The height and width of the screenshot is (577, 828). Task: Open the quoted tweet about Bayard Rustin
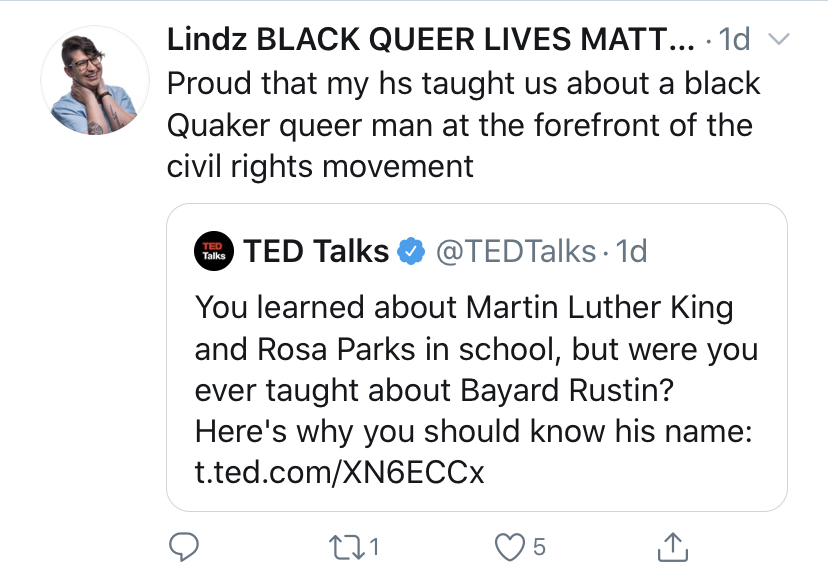[477, 357]
